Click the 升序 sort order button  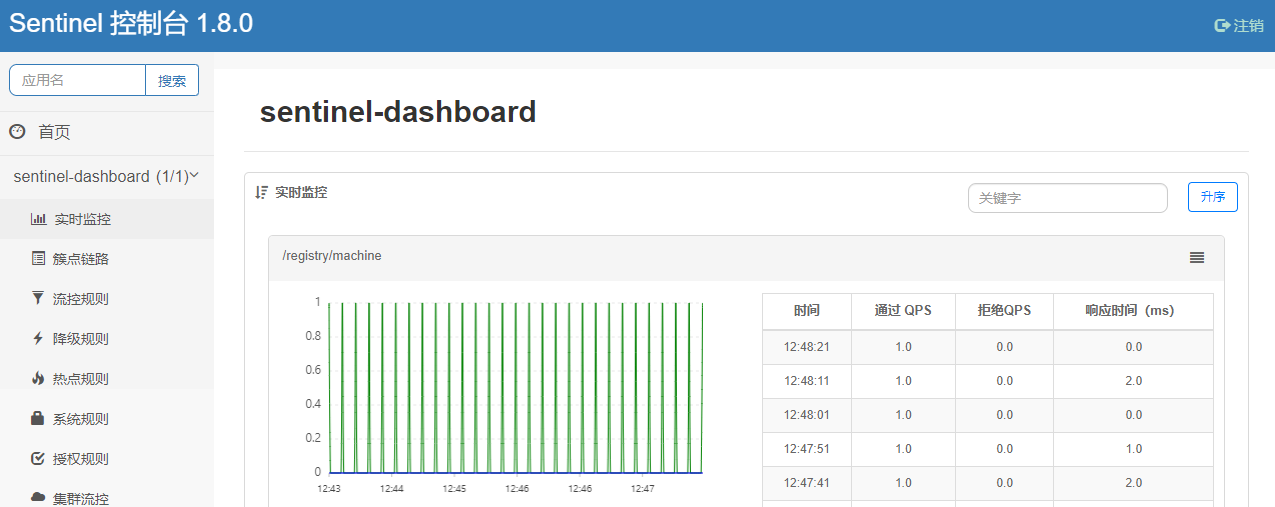click(x=1213, y=197)
